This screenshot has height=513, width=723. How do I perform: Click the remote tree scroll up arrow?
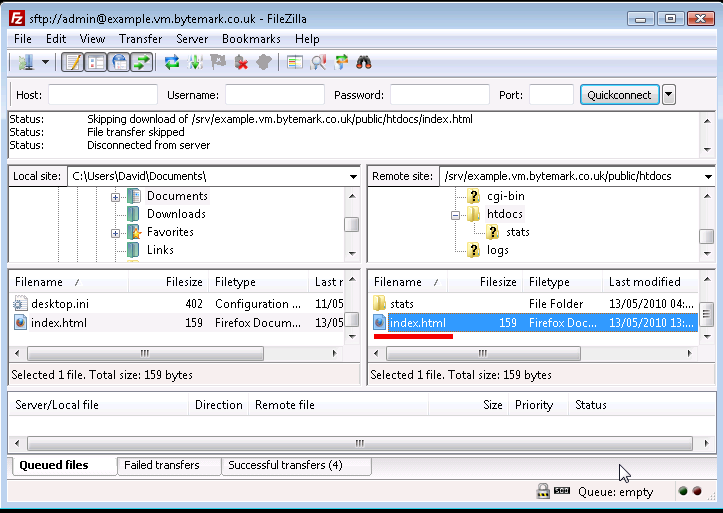coord(707,196)
